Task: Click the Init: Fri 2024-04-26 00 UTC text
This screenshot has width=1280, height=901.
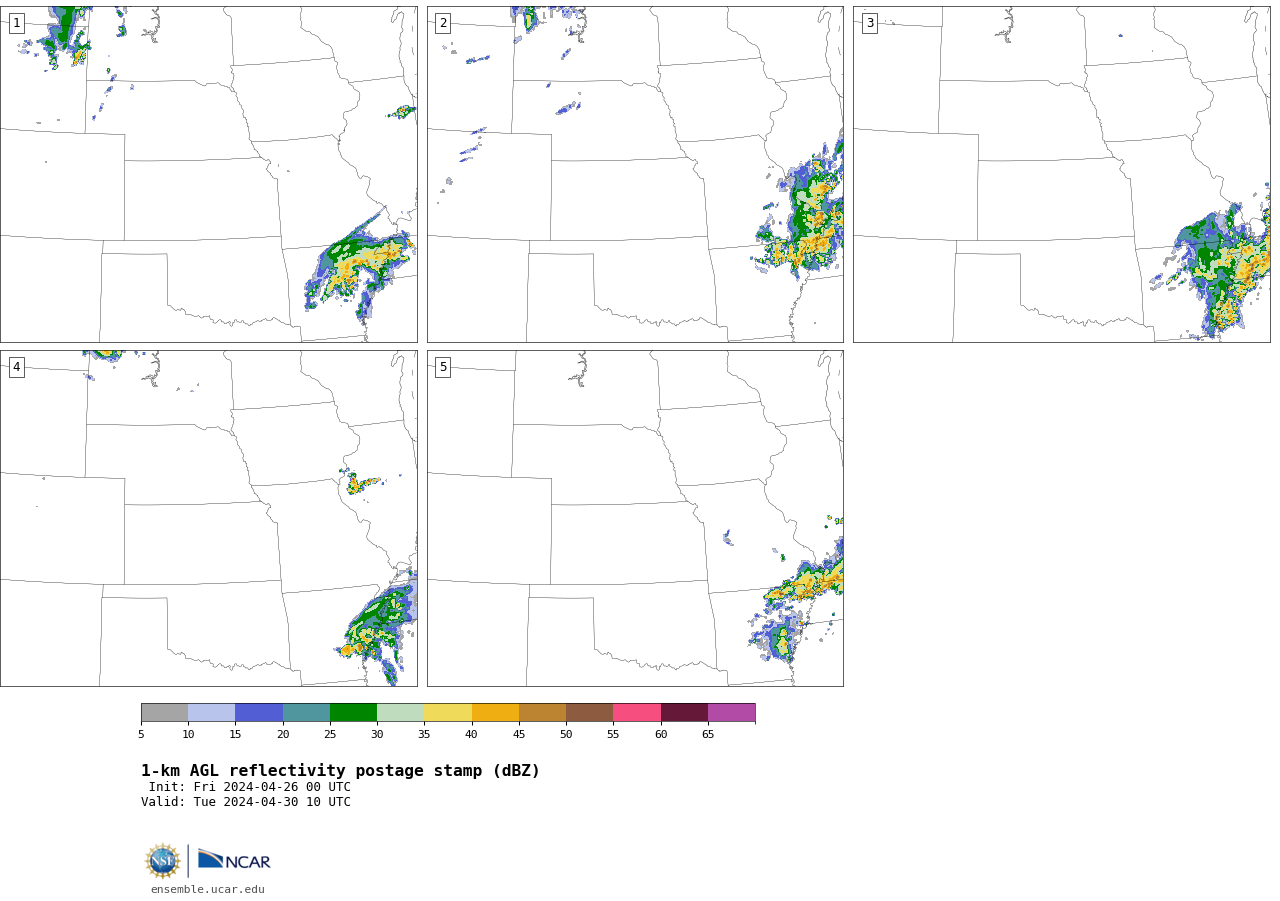Action: [x=250, y=787]
